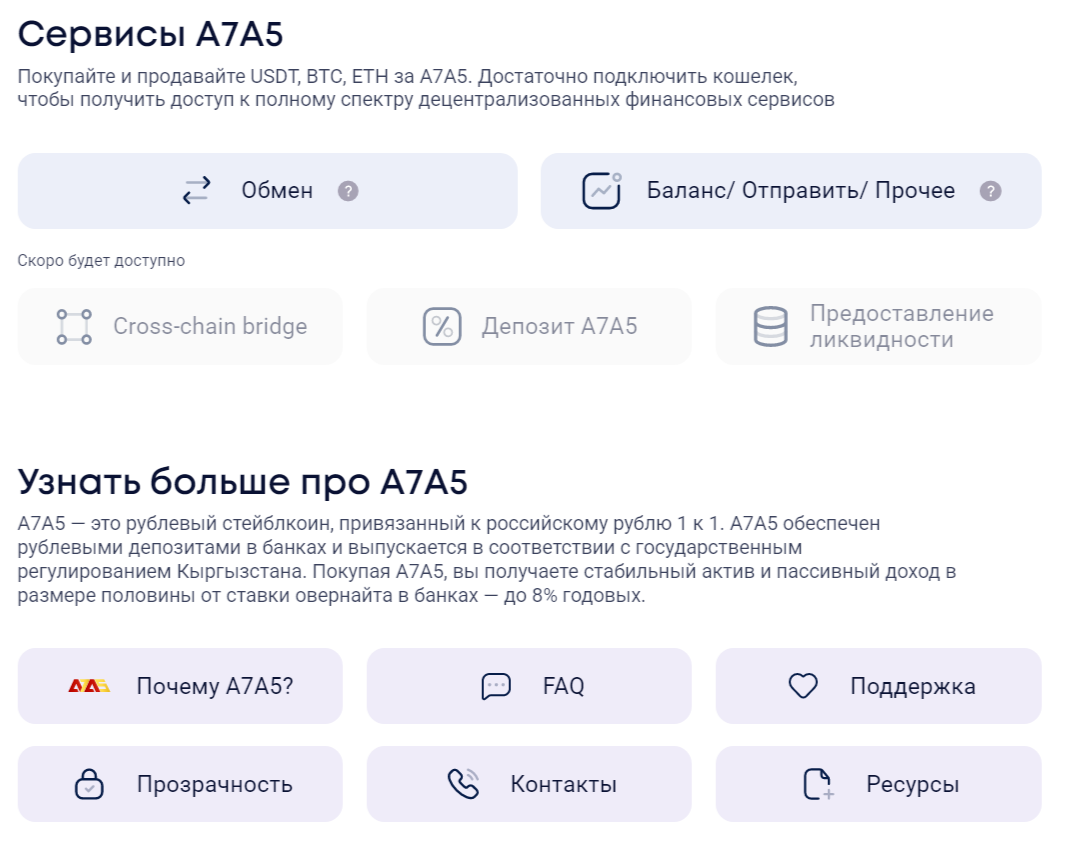Click the database stack liquidity icon
Image resolution: width=1077 pixels, height=849 pixels.
770,327
